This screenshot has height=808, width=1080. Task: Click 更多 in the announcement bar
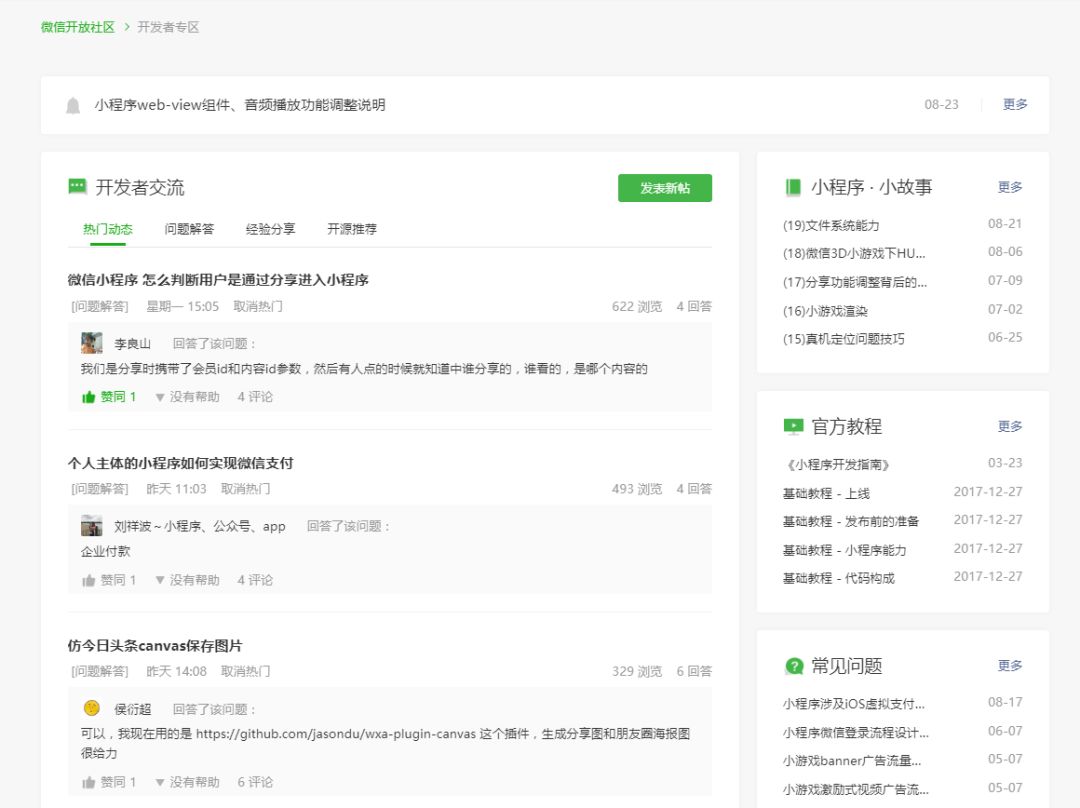(x=1015, y=104)
